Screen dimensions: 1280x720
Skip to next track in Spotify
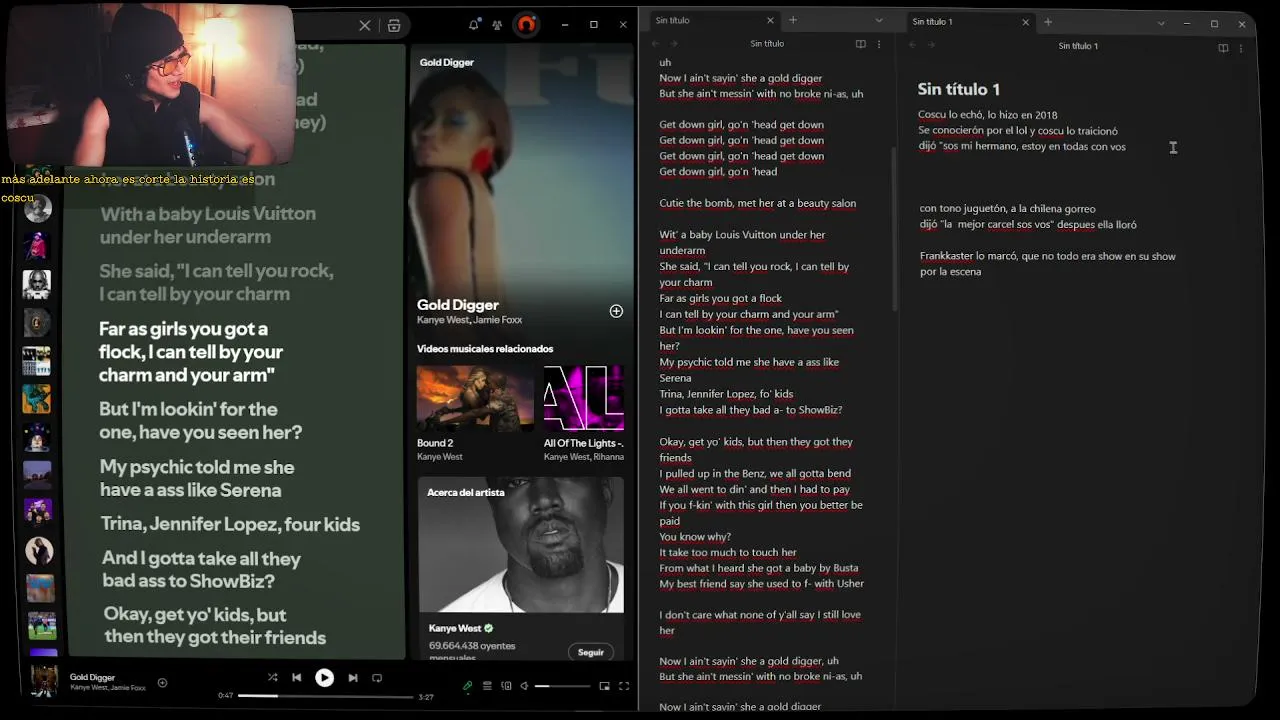click(353, 677)
